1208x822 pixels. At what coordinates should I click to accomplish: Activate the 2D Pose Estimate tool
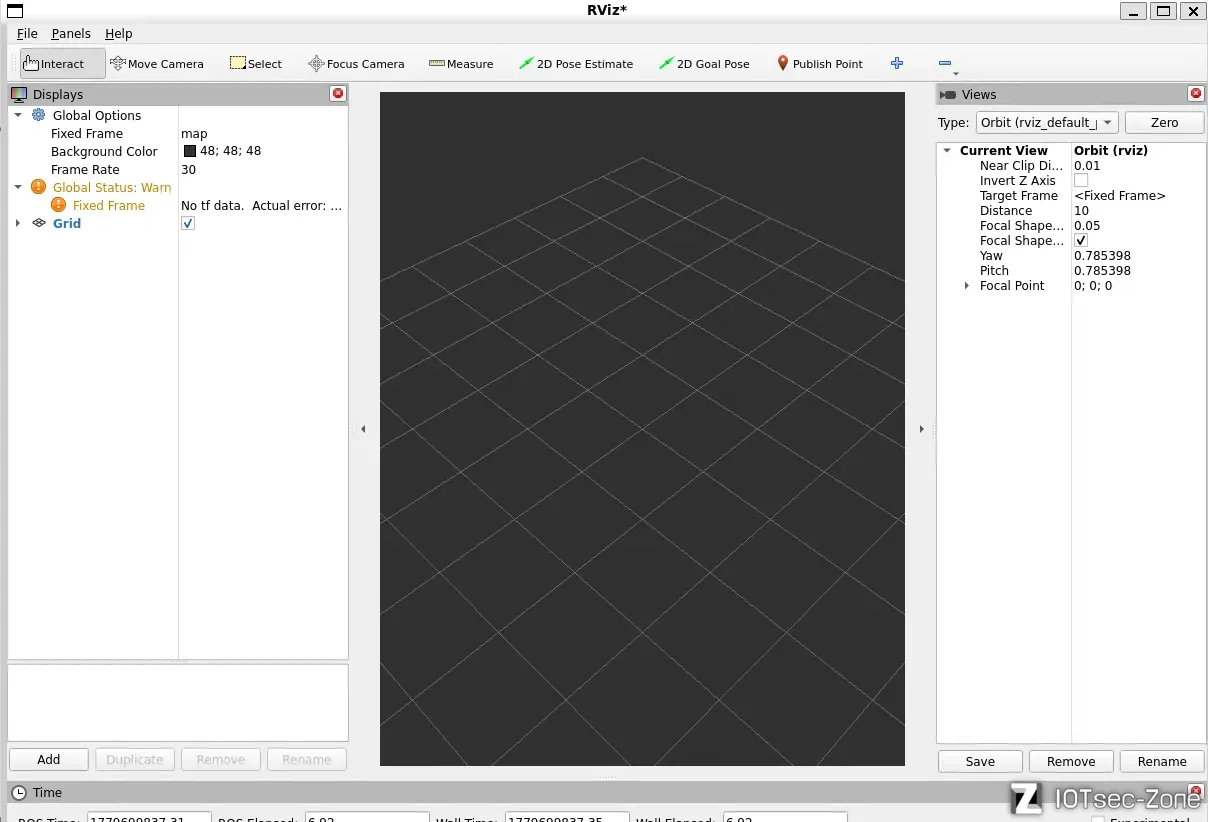click(576, 63)
